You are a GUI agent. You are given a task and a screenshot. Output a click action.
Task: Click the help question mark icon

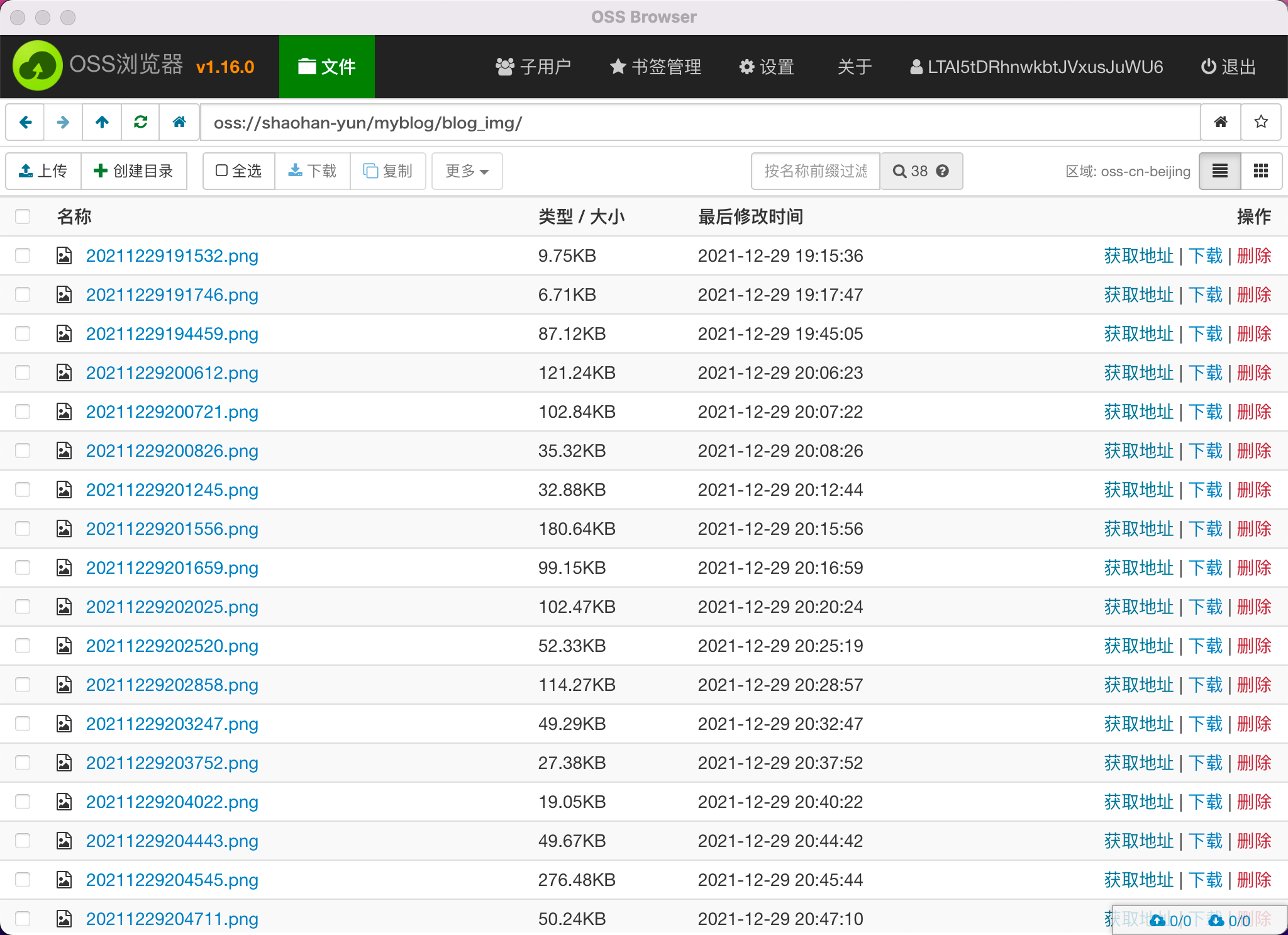pos(942,171)
